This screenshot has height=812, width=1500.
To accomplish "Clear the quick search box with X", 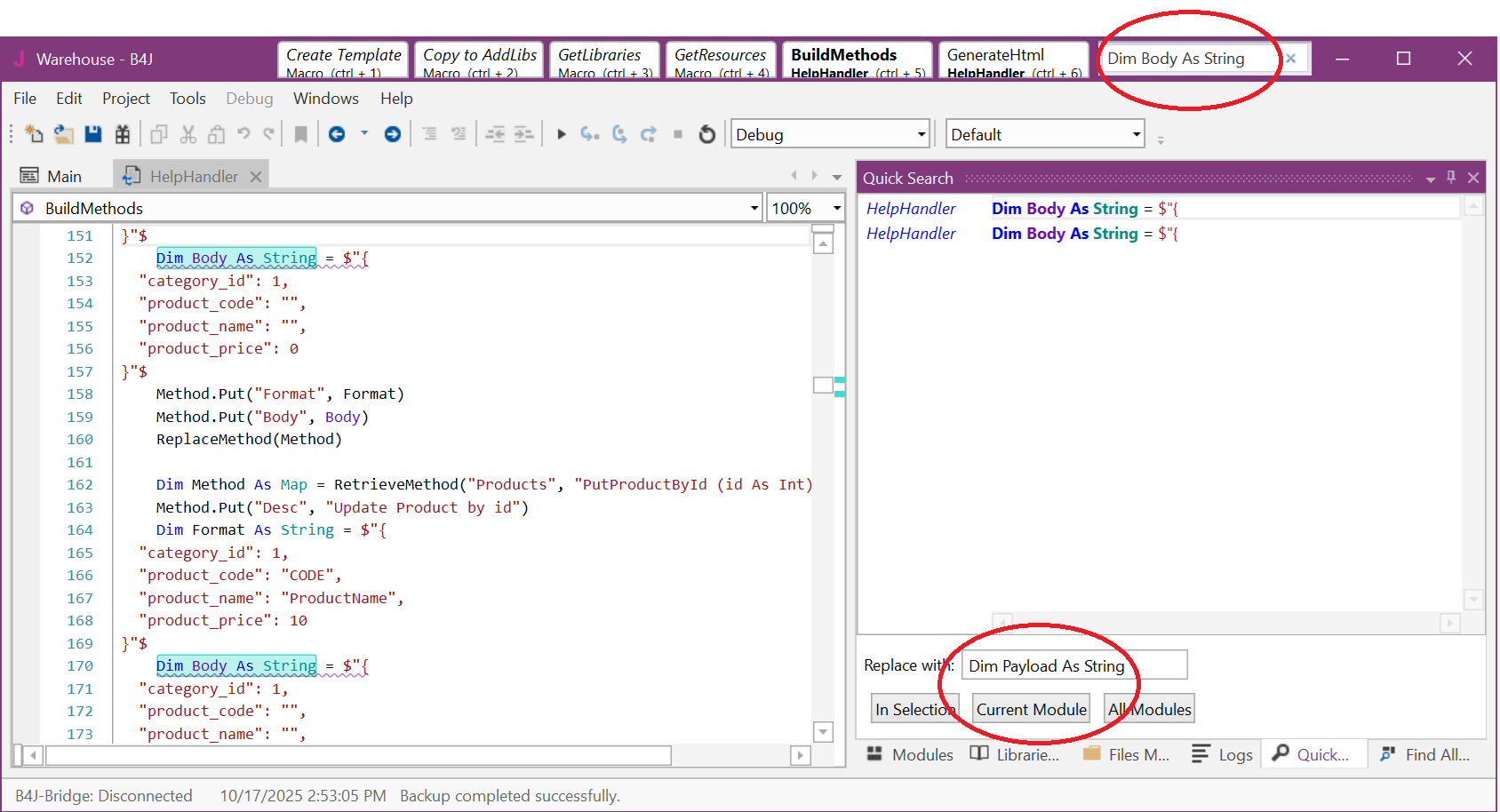I will tap(1291, 59).
